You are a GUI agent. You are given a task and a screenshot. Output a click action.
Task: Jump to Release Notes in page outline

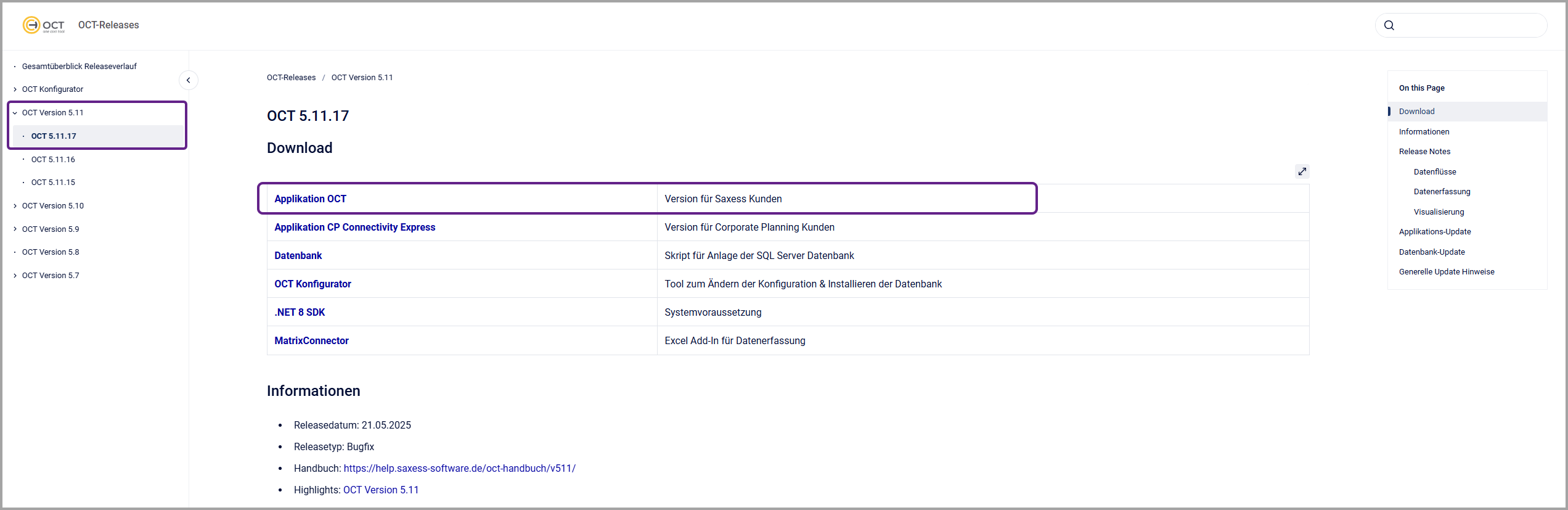tap(1424, 152)
